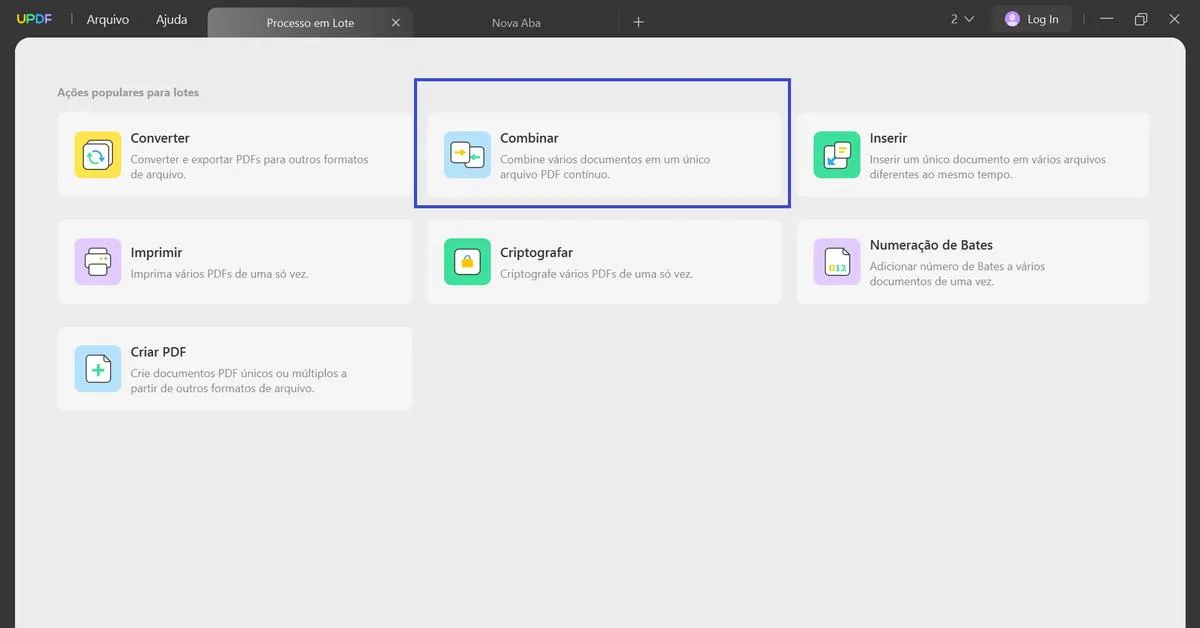Add a new tab with plus icon
This screenshot has width=1200, height=628.
pyautogui.click(x=639, y=22)
